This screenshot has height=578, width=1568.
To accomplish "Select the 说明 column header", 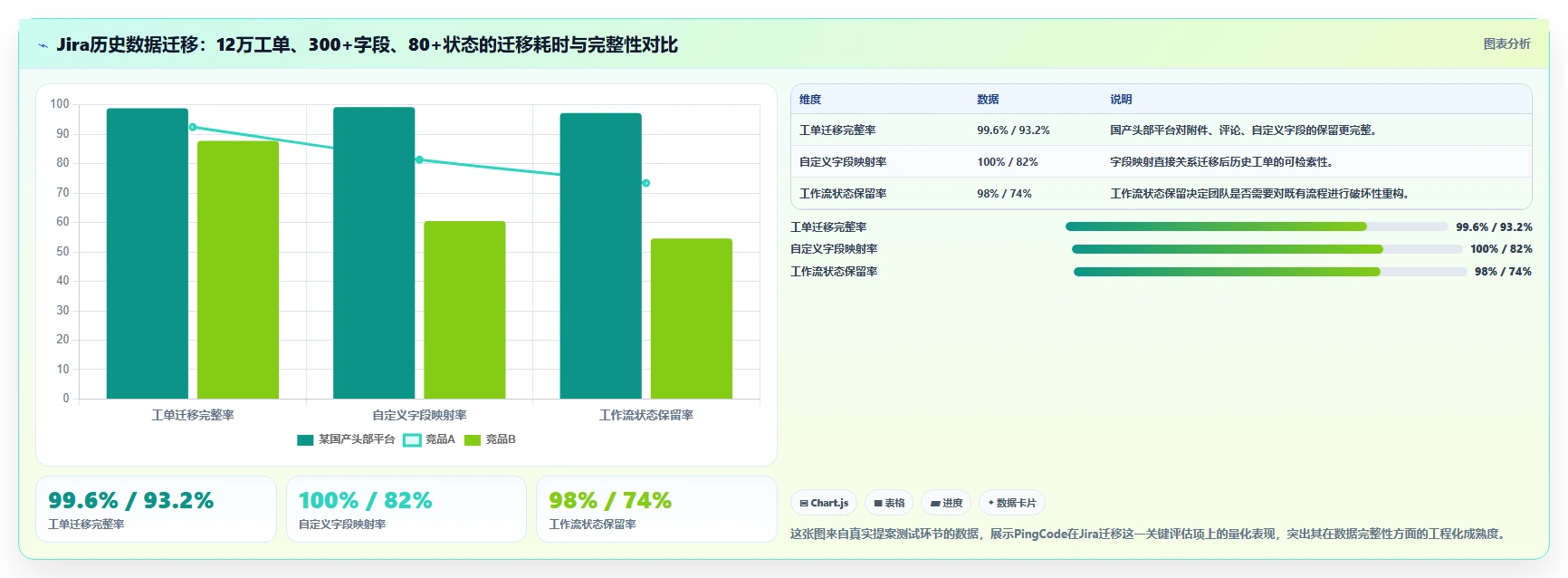I will (1121, 100).
